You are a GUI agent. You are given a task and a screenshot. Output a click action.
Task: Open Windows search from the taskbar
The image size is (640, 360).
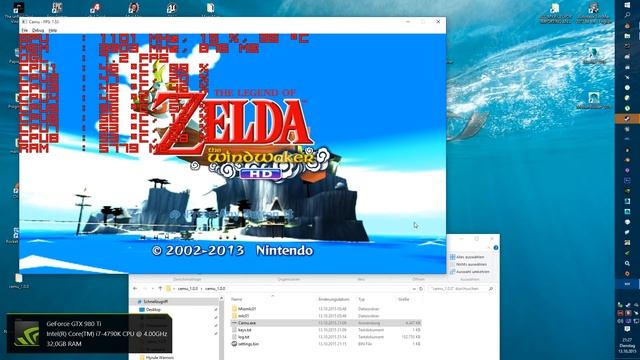[627, 15]
